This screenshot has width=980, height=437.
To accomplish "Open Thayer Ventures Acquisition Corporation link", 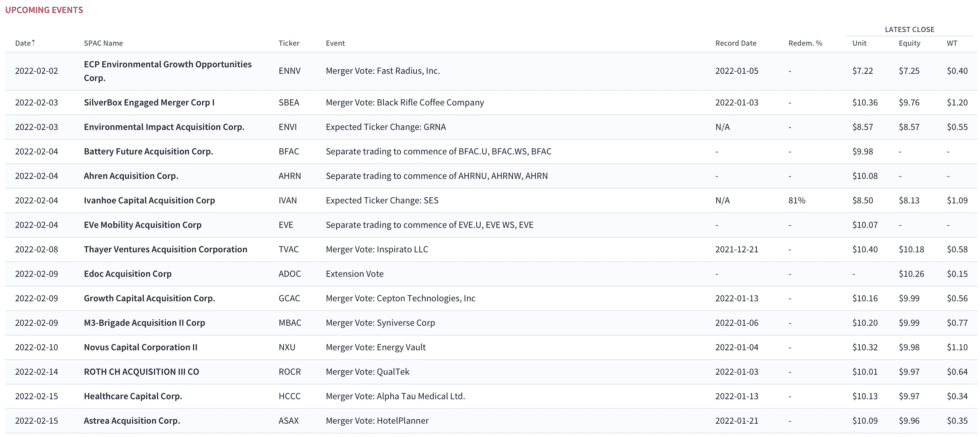I will [166, 249].
